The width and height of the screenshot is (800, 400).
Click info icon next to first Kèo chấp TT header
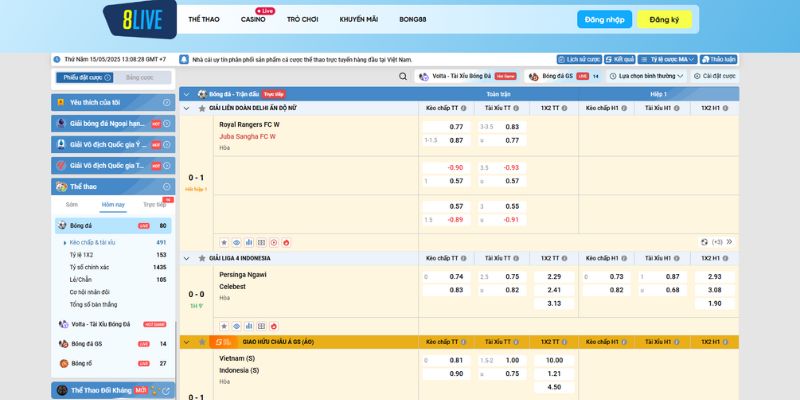click(464, 108)
